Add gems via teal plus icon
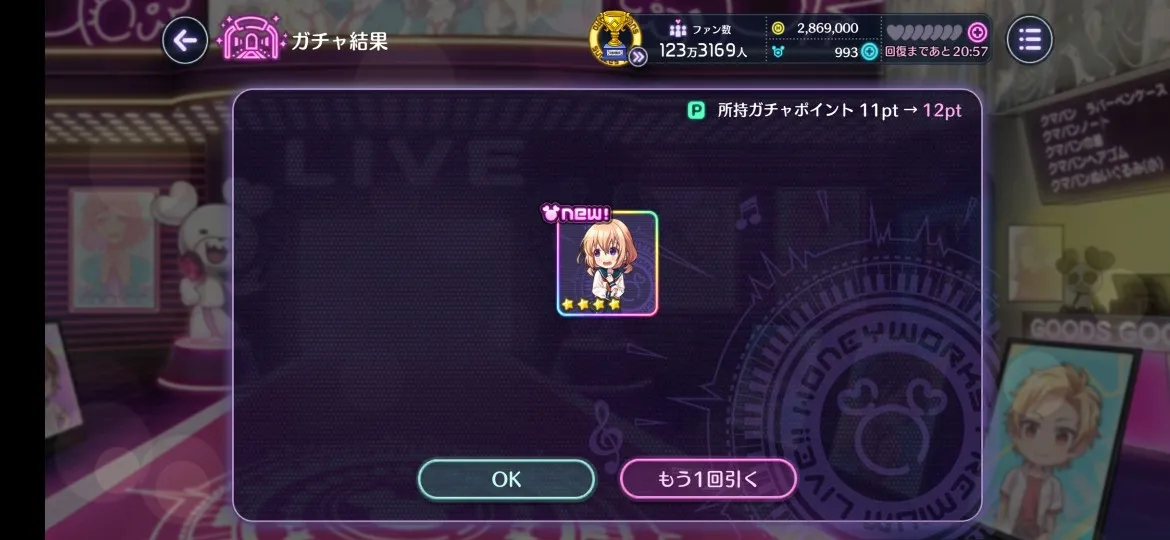 click(869, 51)
